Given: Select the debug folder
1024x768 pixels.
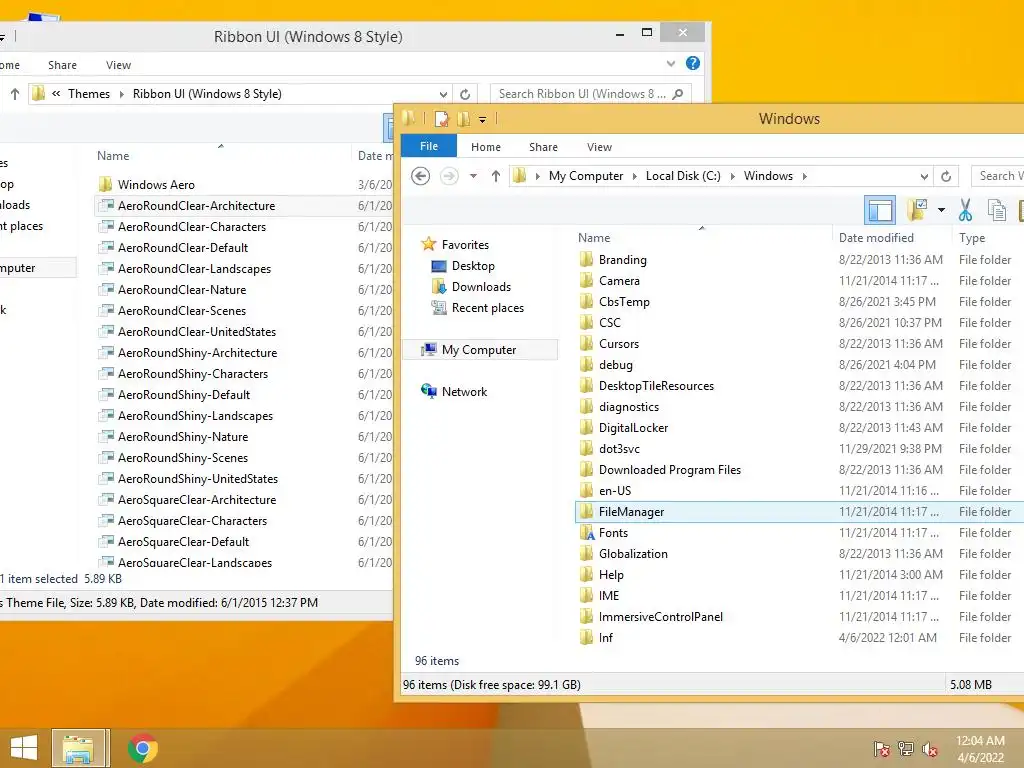Looking at the screenshot, I should 615,365.
